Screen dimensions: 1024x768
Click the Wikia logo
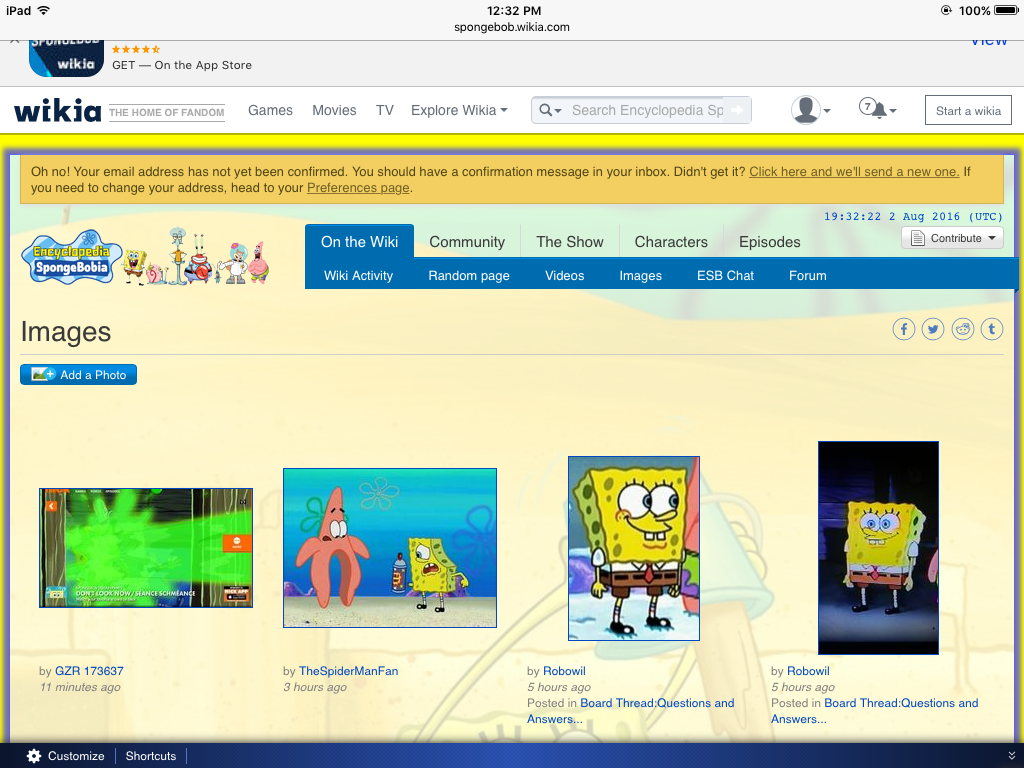click(x=57, y=110)
